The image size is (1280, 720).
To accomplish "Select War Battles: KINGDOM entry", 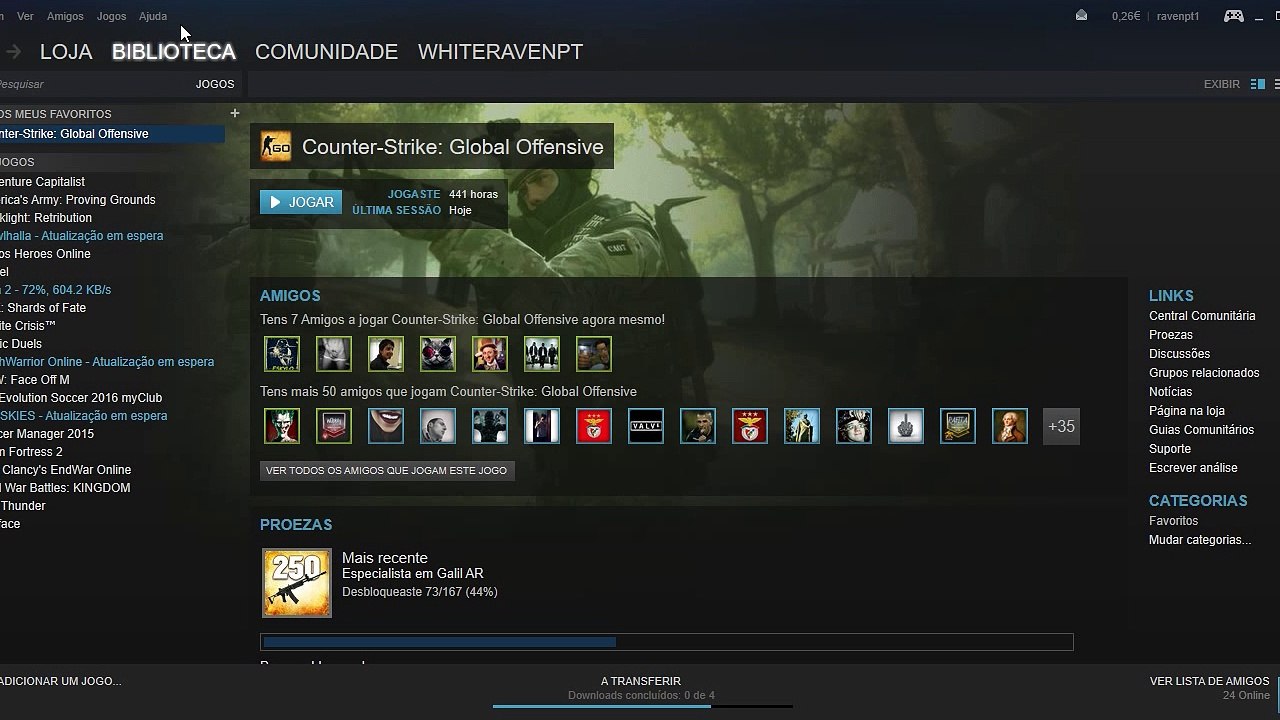I will [x=112, y=488].
